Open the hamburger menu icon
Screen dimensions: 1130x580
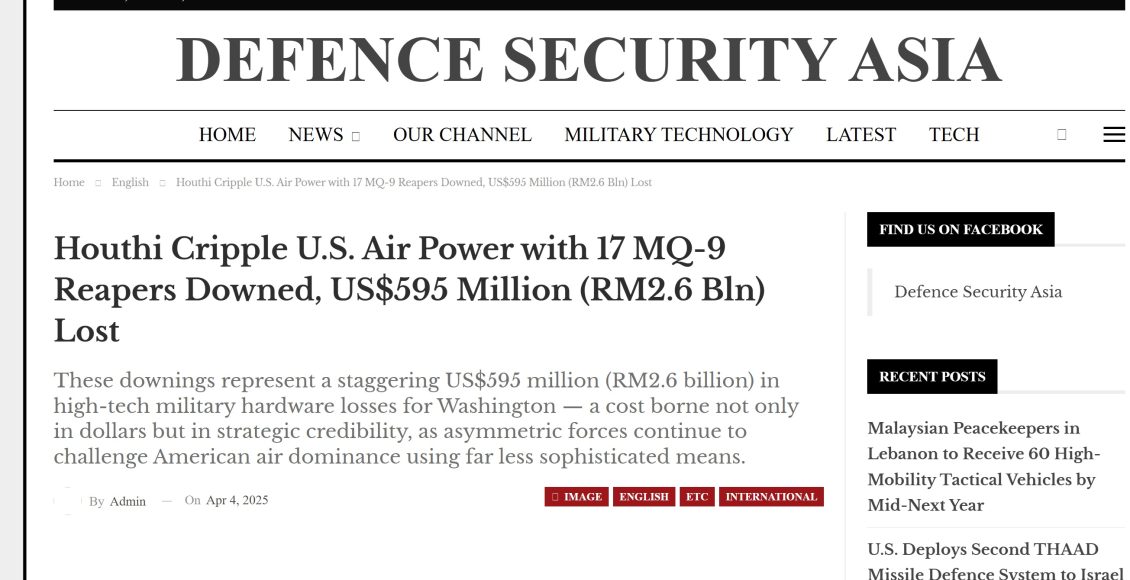pos(1113,134)
